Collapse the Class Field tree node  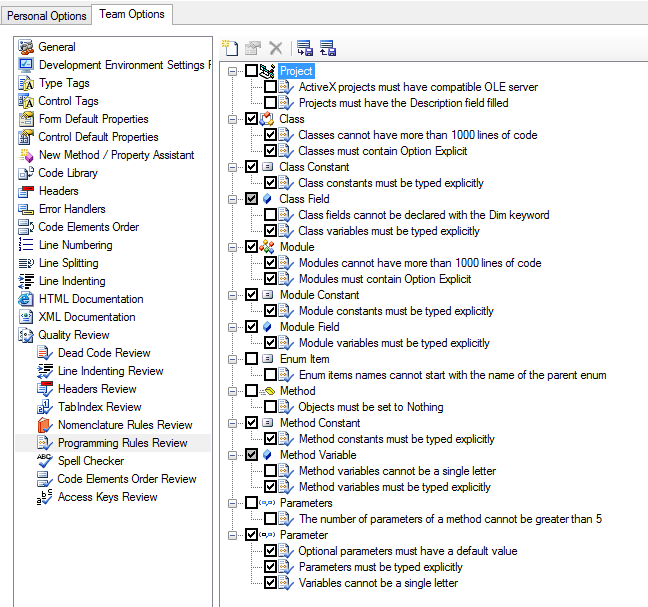[x=233, y=200]
